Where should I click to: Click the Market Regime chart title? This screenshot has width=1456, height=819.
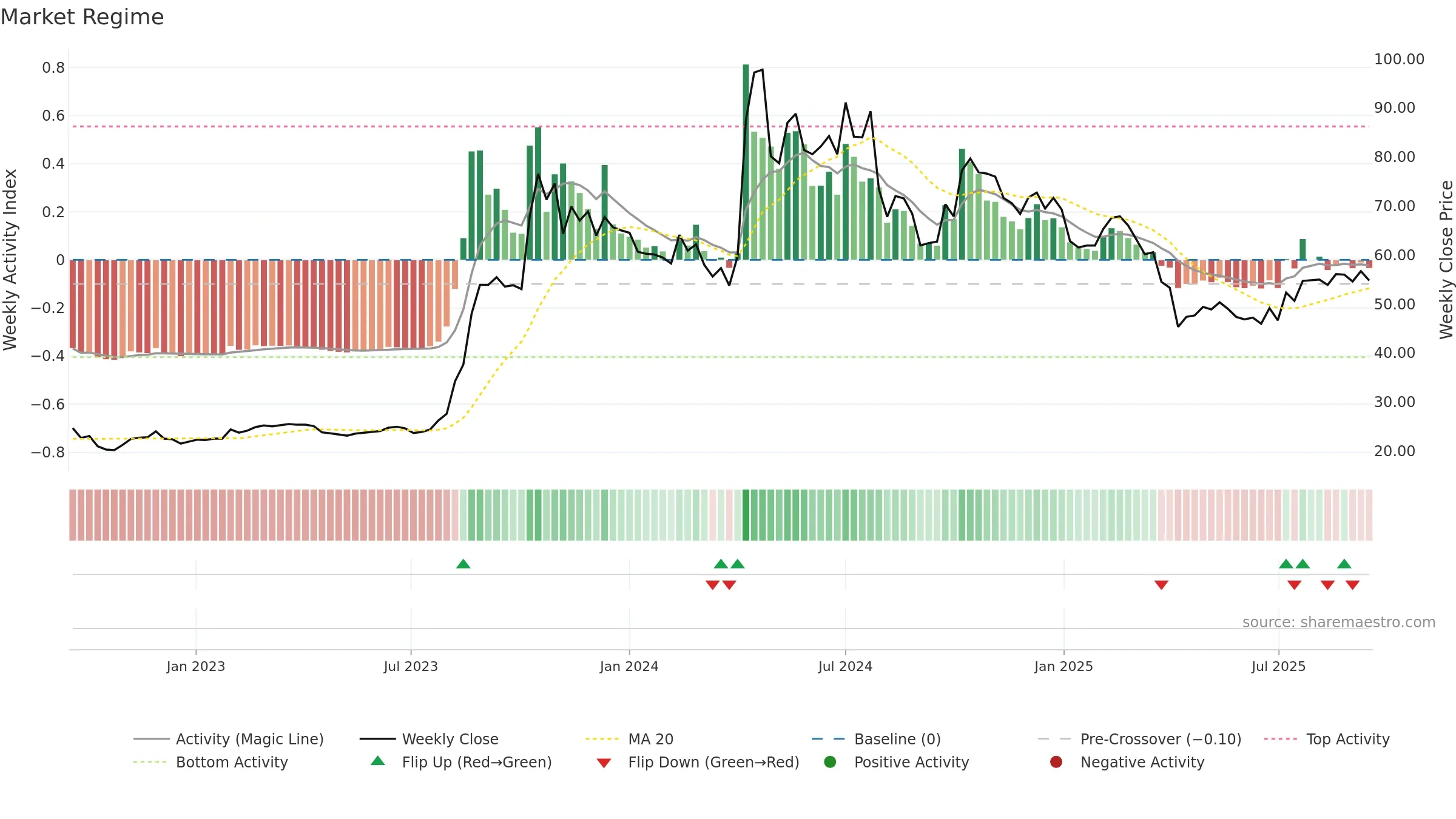[x=82, y=17]
